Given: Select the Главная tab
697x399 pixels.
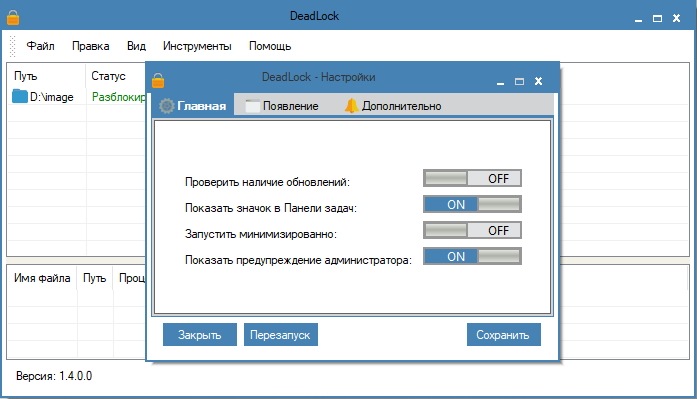Looking at the screenshot, I should (193, 106).
